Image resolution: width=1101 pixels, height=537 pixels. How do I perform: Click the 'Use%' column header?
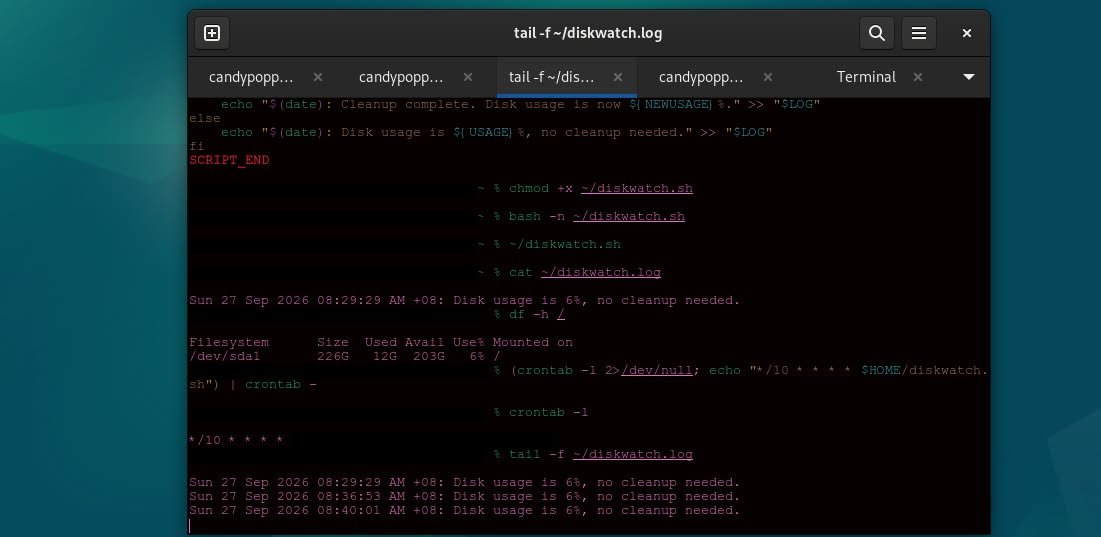point(468,343)
